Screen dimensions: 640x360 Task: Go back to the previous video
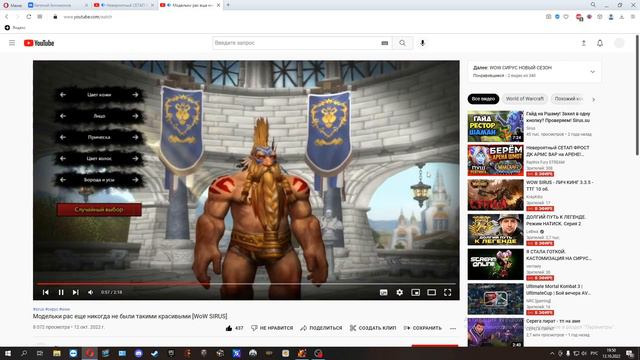pos(46,292)
